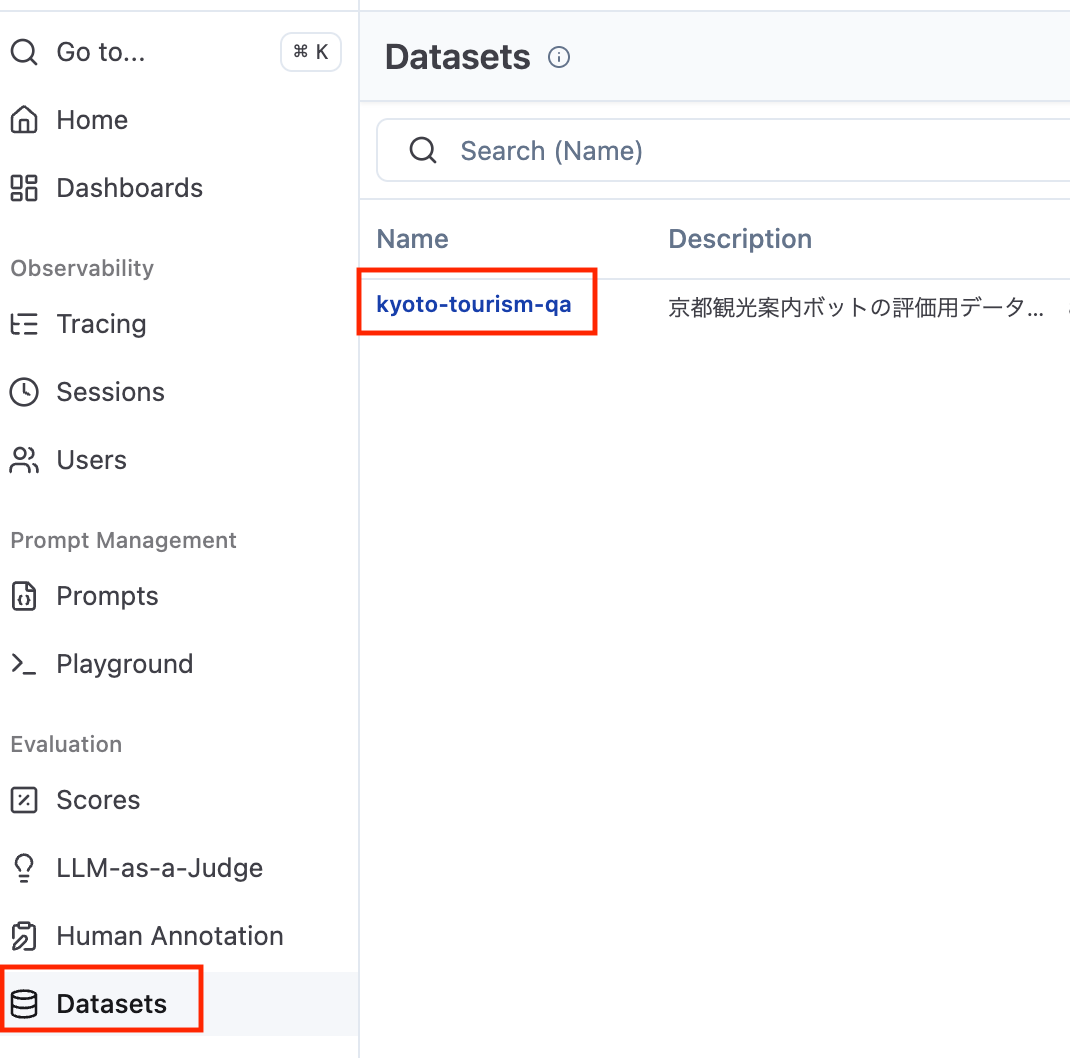Click the keyboard shortcut badge ⌘K
Viewport: 1070px width, 1058px height.
[310, 52]
